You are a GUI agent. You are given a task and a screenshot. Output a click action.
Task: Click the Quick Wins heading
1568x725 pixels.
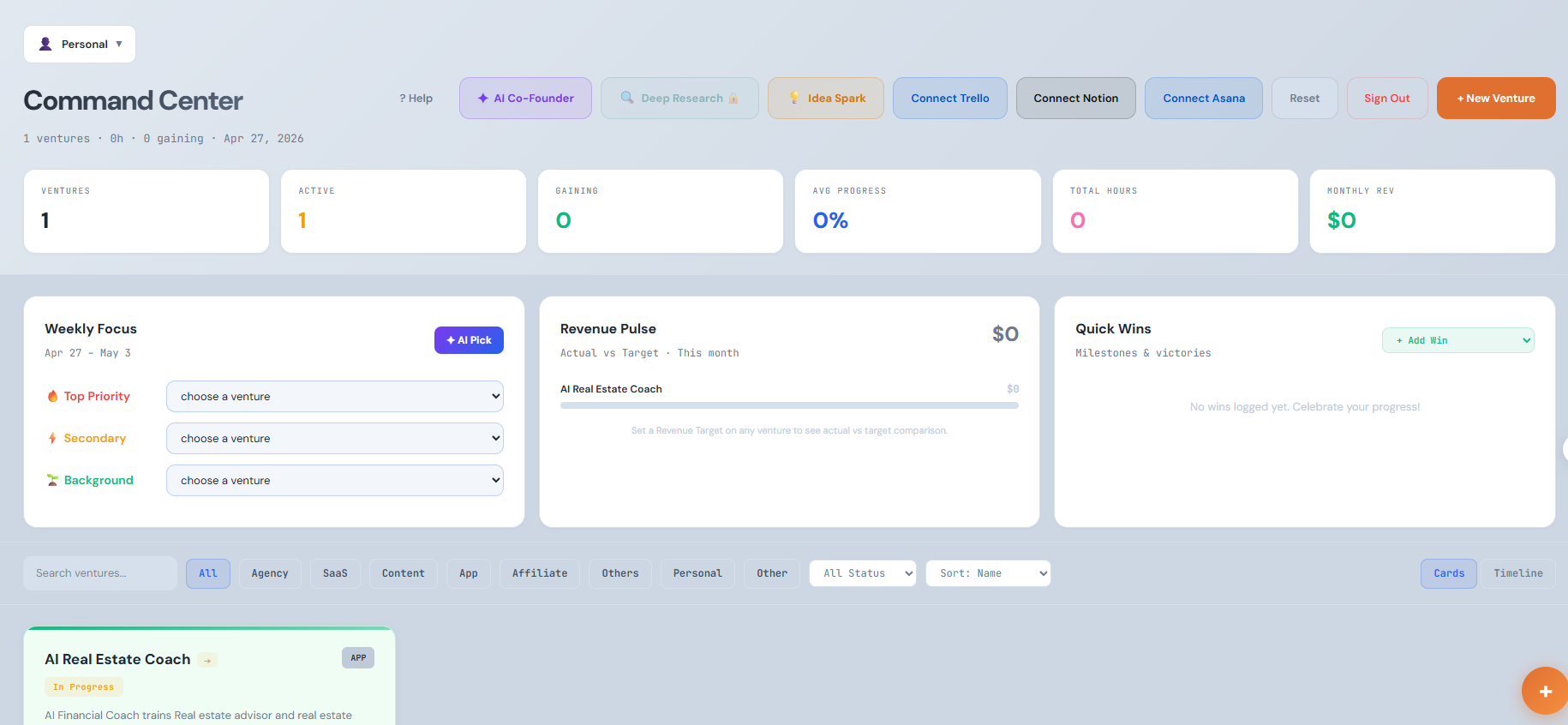(x=1113, y=329)
